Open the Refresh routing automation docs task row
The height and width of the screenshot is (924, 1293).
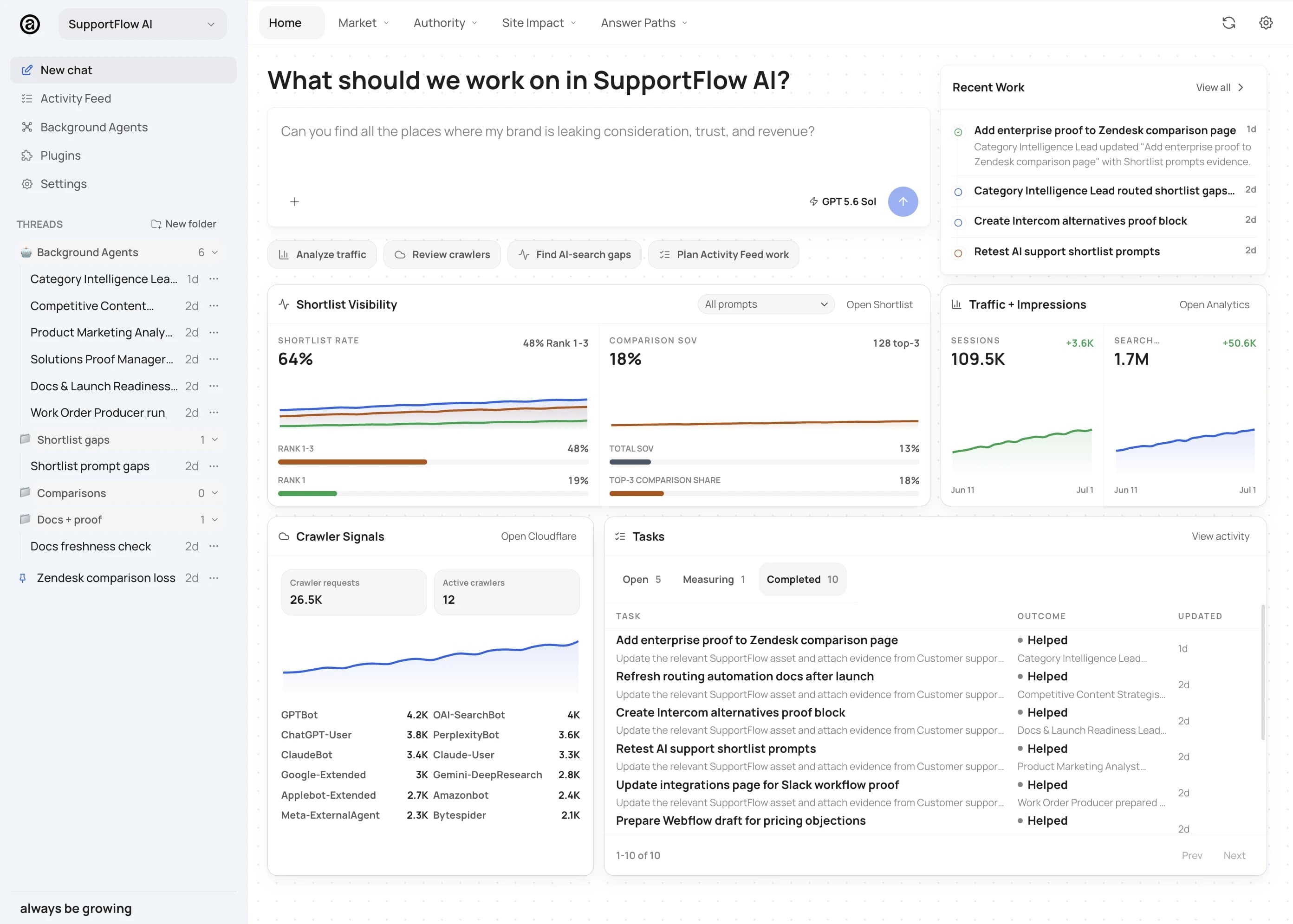932,685
